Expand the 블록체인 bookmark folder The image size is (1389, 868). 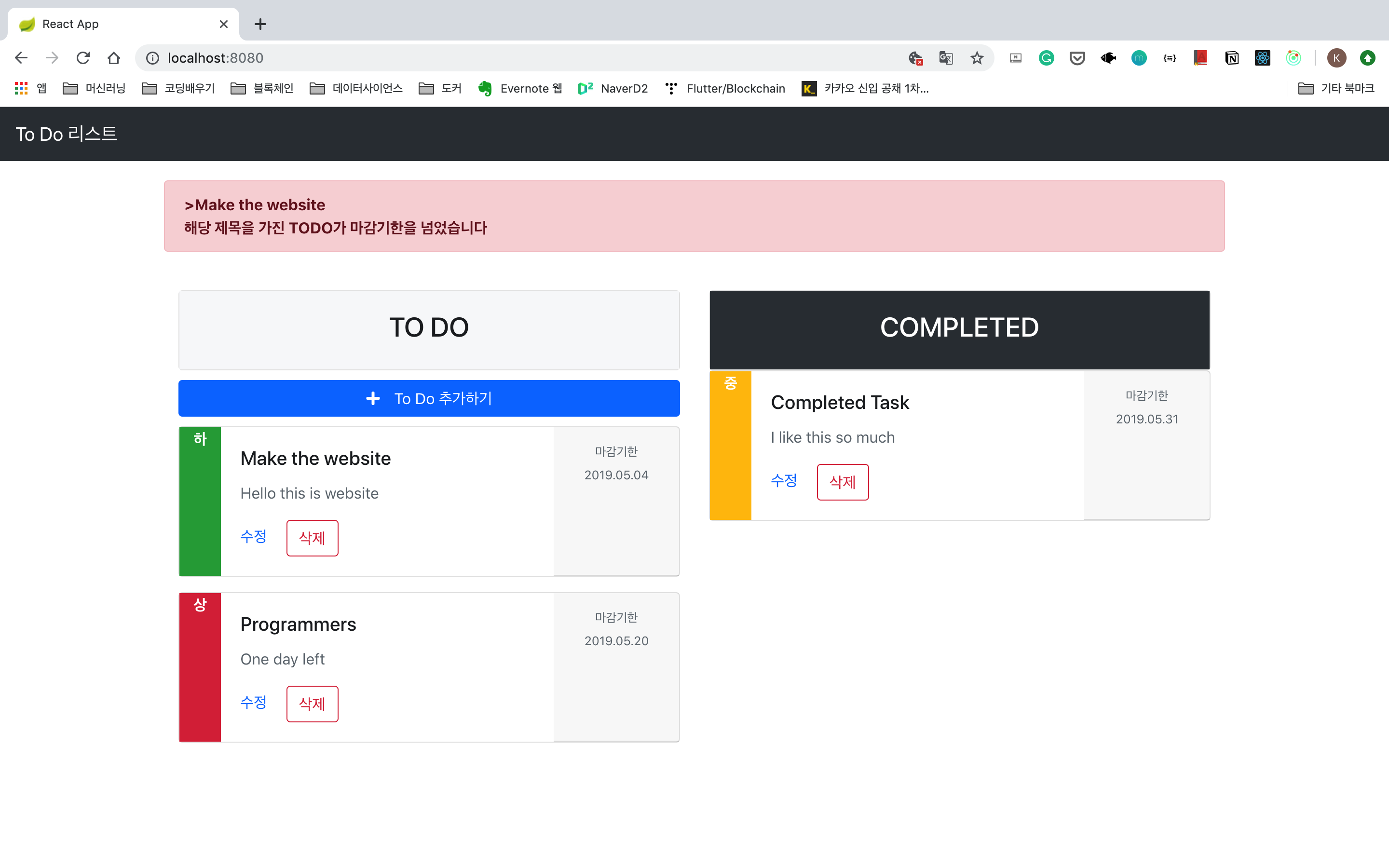(262, 88)
